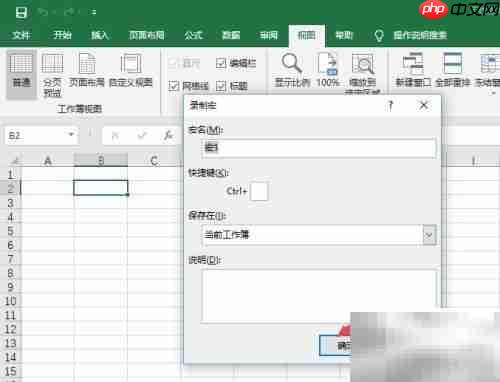Click the Name Box showing B2
This screenshot has width=500, height=382.
[x=36, y=136]
